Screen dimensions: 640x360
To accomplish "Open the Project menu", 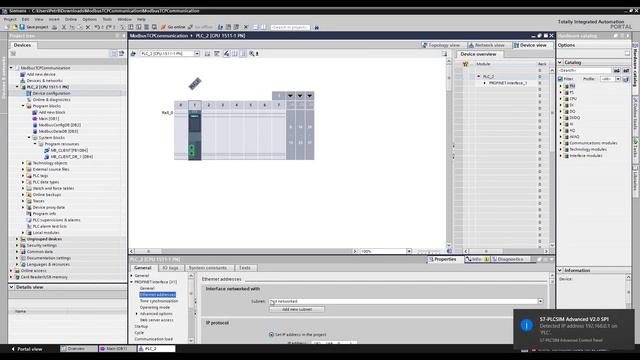I will [10, 19].
